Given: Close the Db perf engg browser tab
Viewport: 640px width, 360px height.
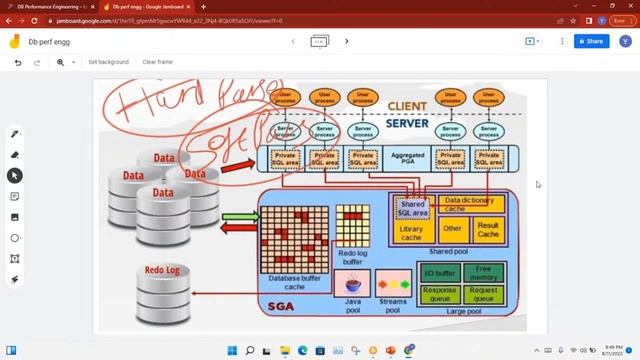Looking at the screenshot, I should [188, 7].
